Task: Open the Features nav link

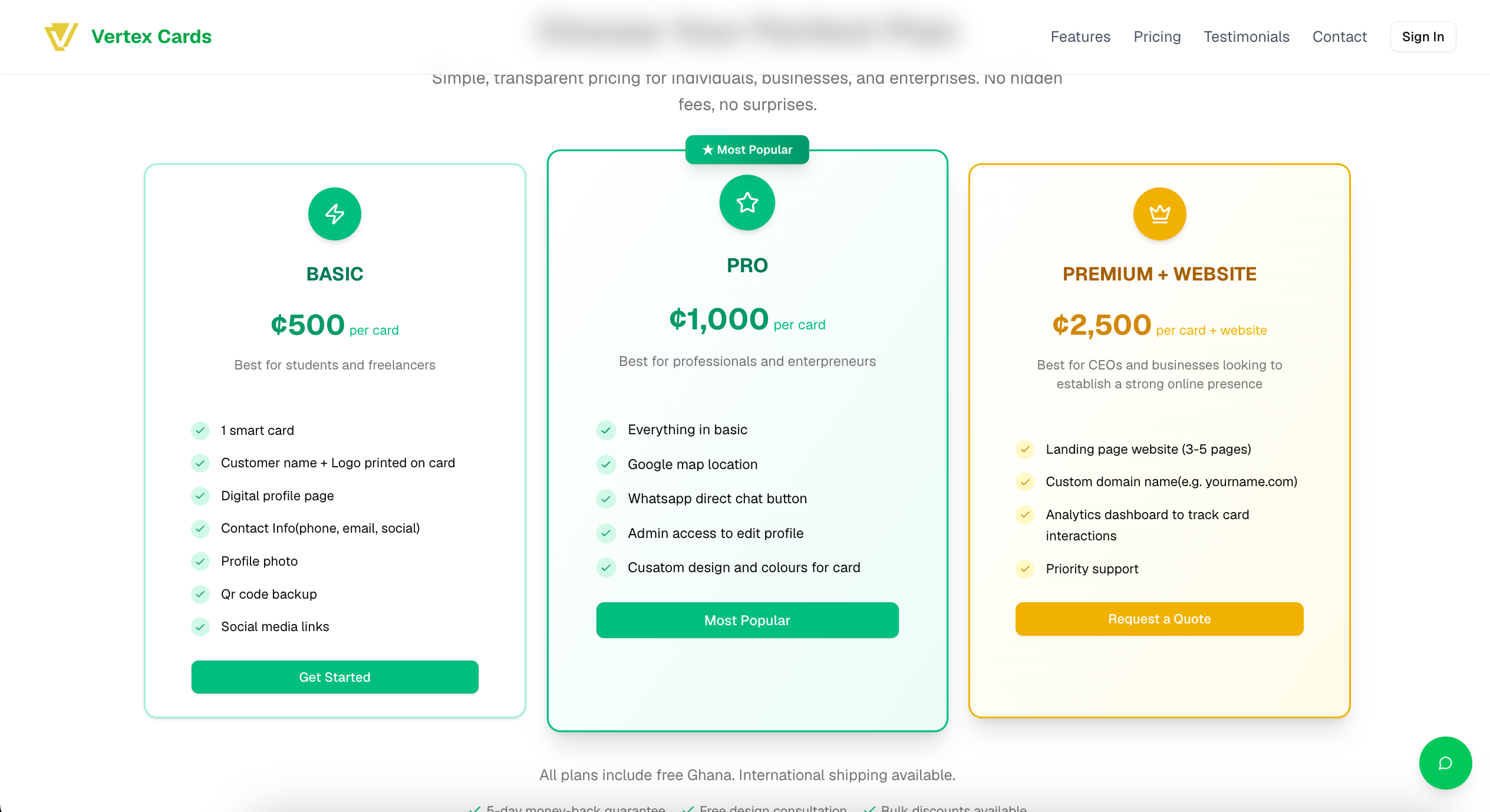Action: point(1080,37)
